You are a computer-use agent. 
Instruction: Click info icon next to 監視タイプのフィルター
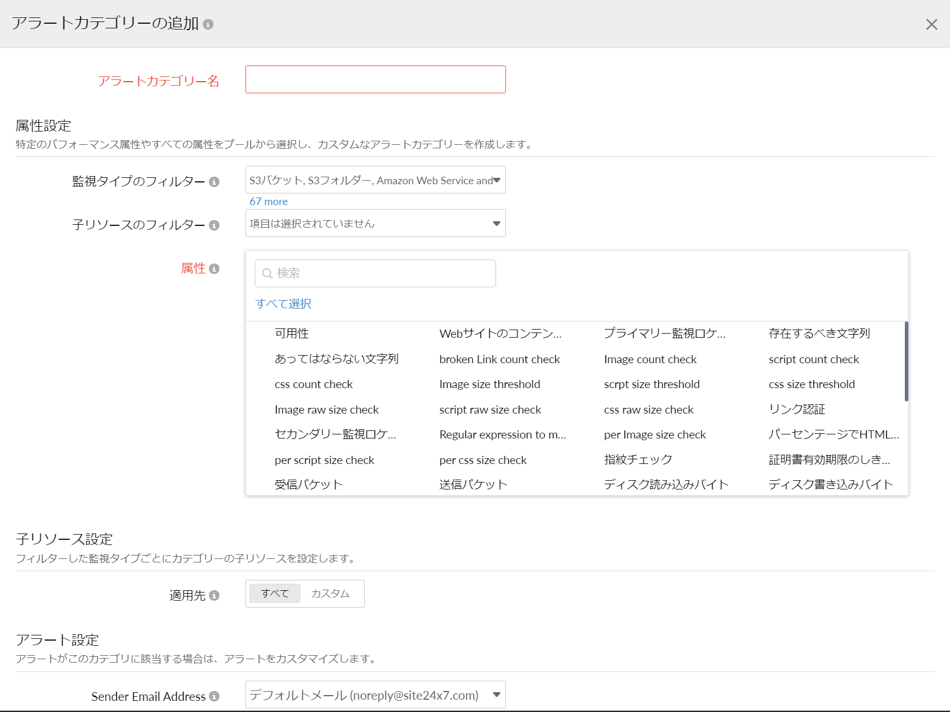pos(214,182)
